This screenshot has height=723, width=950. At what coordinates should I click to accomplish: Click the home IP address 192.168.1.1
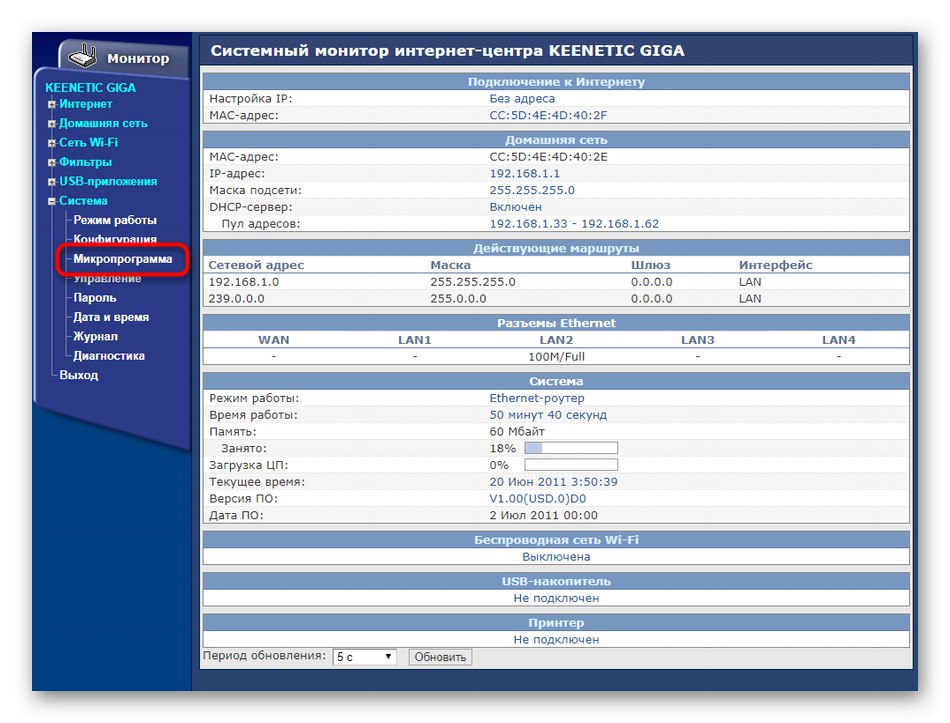(525, 173)
